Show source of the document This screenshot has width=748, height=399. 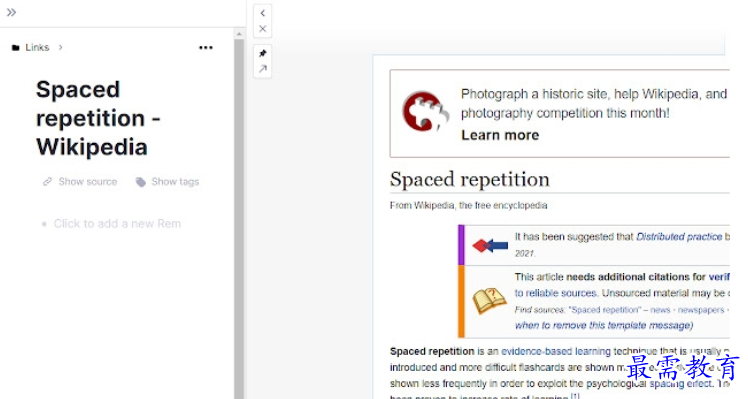coord(88,181)
